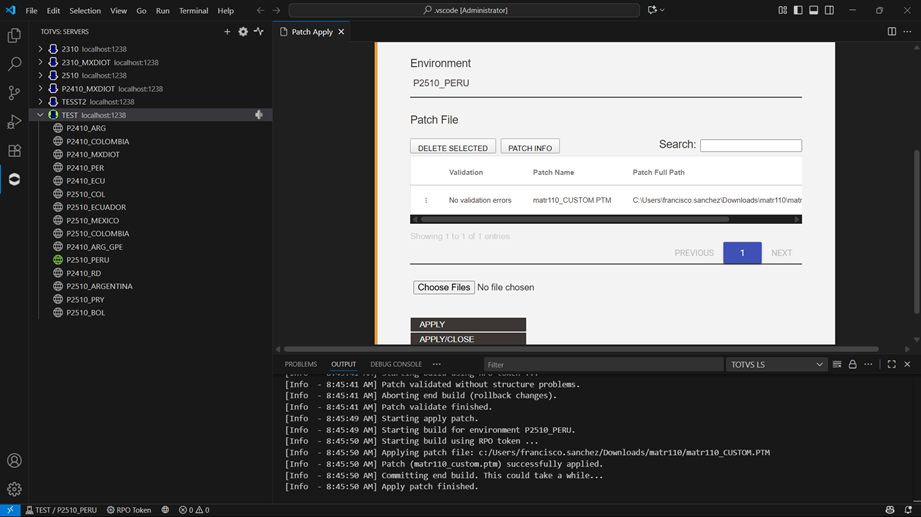The width and height of the screenshot is (921, 517).
Task: Click the patch table horizontal scrollbar
Action: (x=575, y=219)
